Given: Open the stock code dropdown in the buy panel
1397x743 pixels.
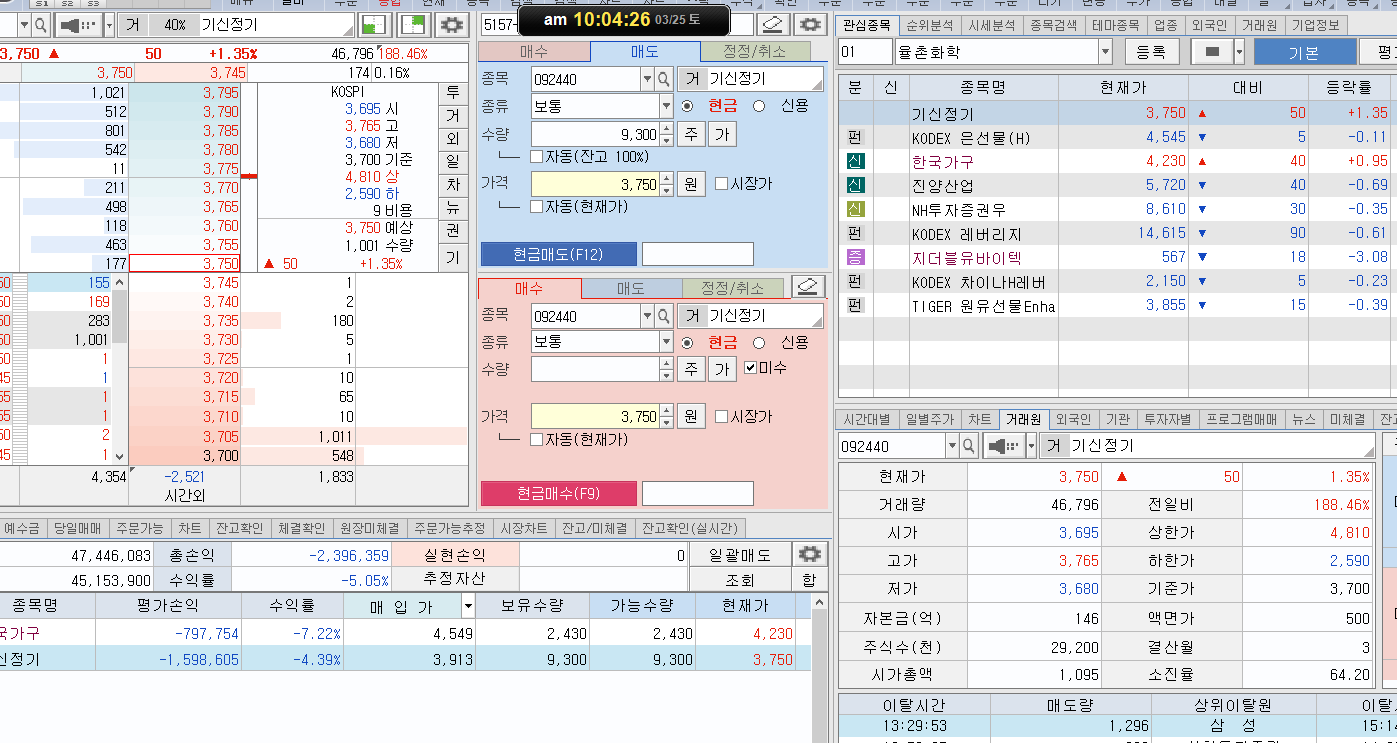Looking at the screenshot, I should tap(648, 315).
